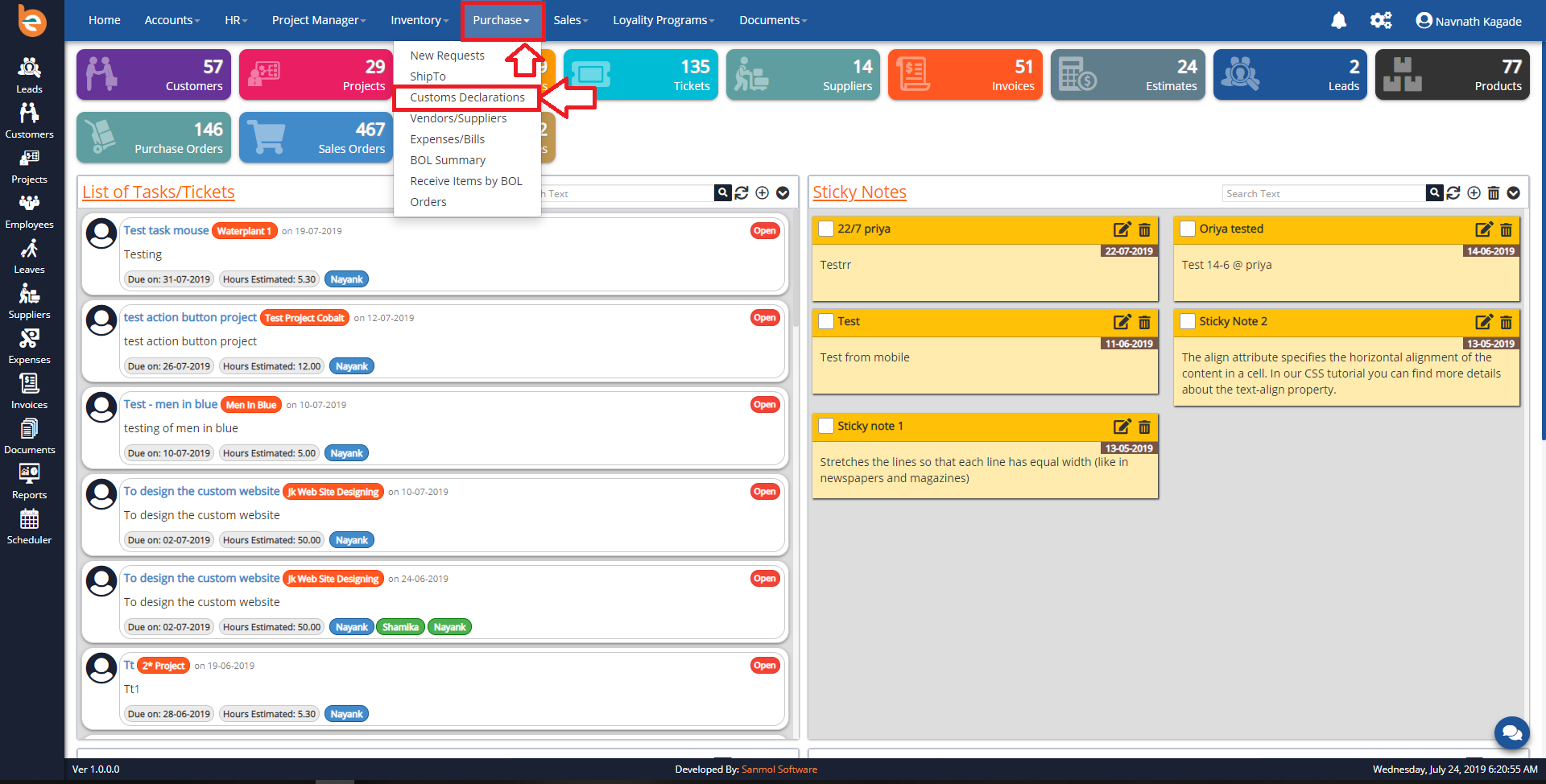Expand the Documents menu in top bar
1546x784 pixels.
click(773, 20)
